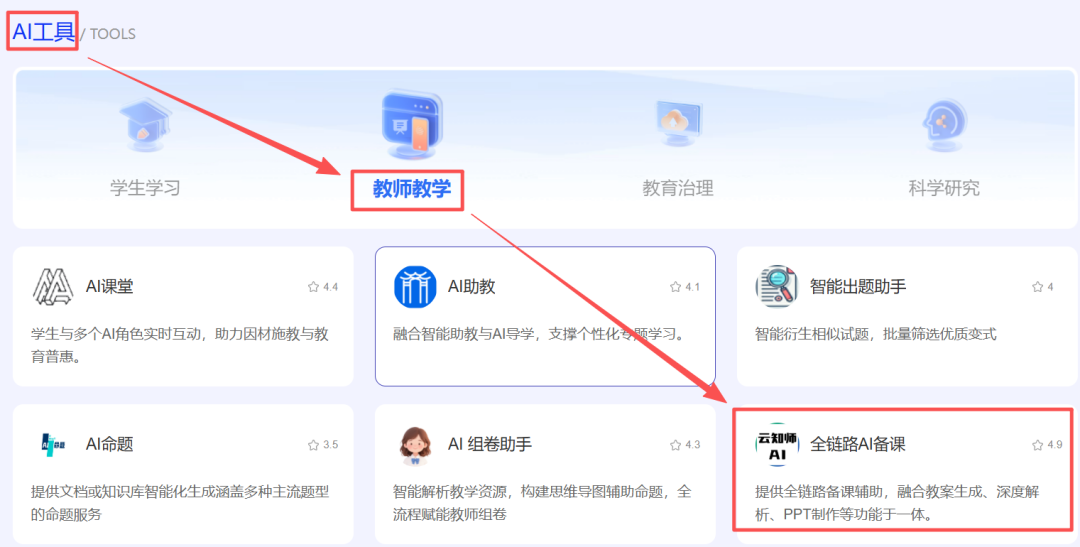This screenshot has width=1080, height=547.
Task: Select the 教育治理 monitor cloud icon
Action: tap(678, 123)
